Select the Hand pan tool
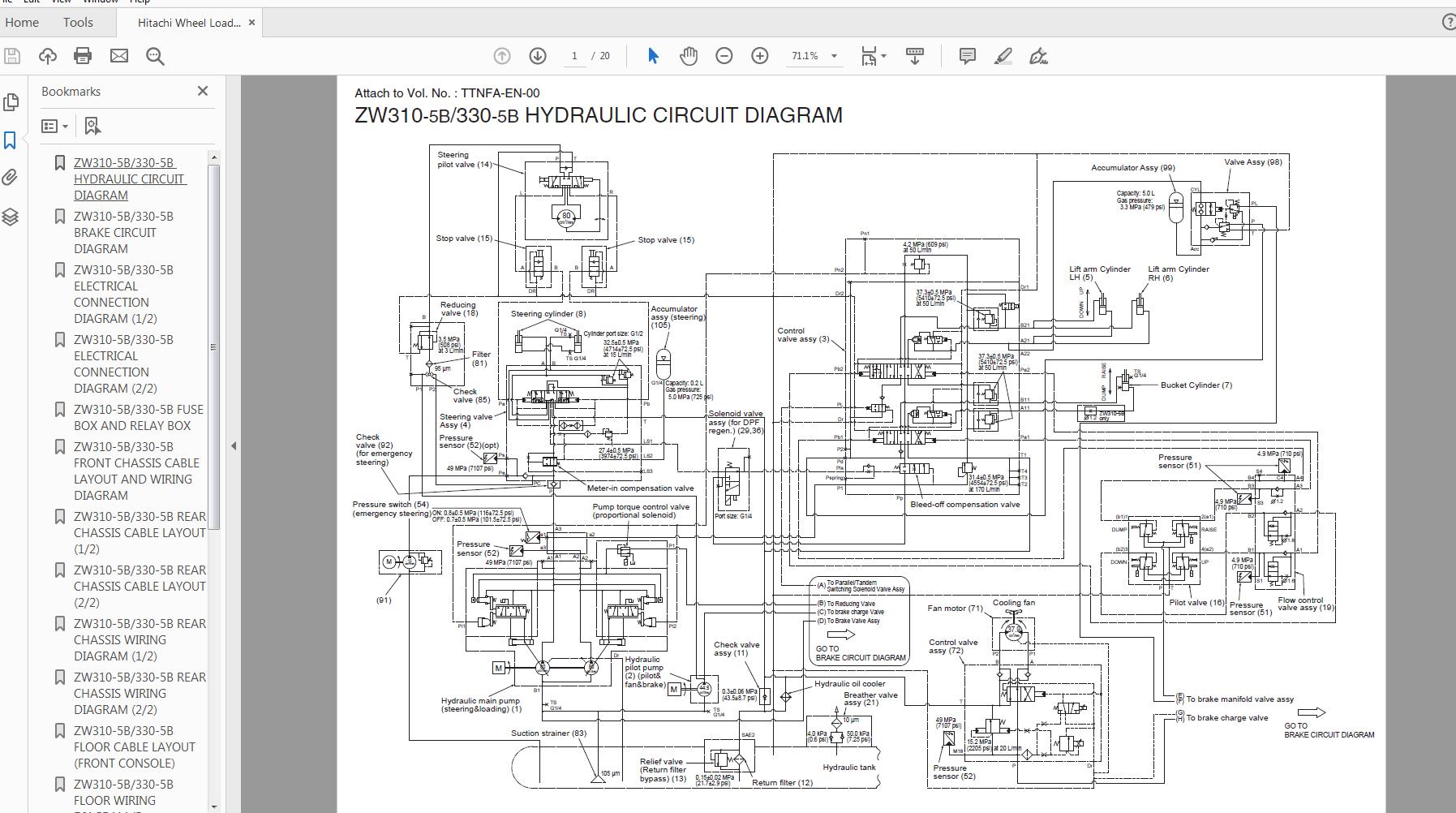Screen dimensions: 1456x813 689,55
